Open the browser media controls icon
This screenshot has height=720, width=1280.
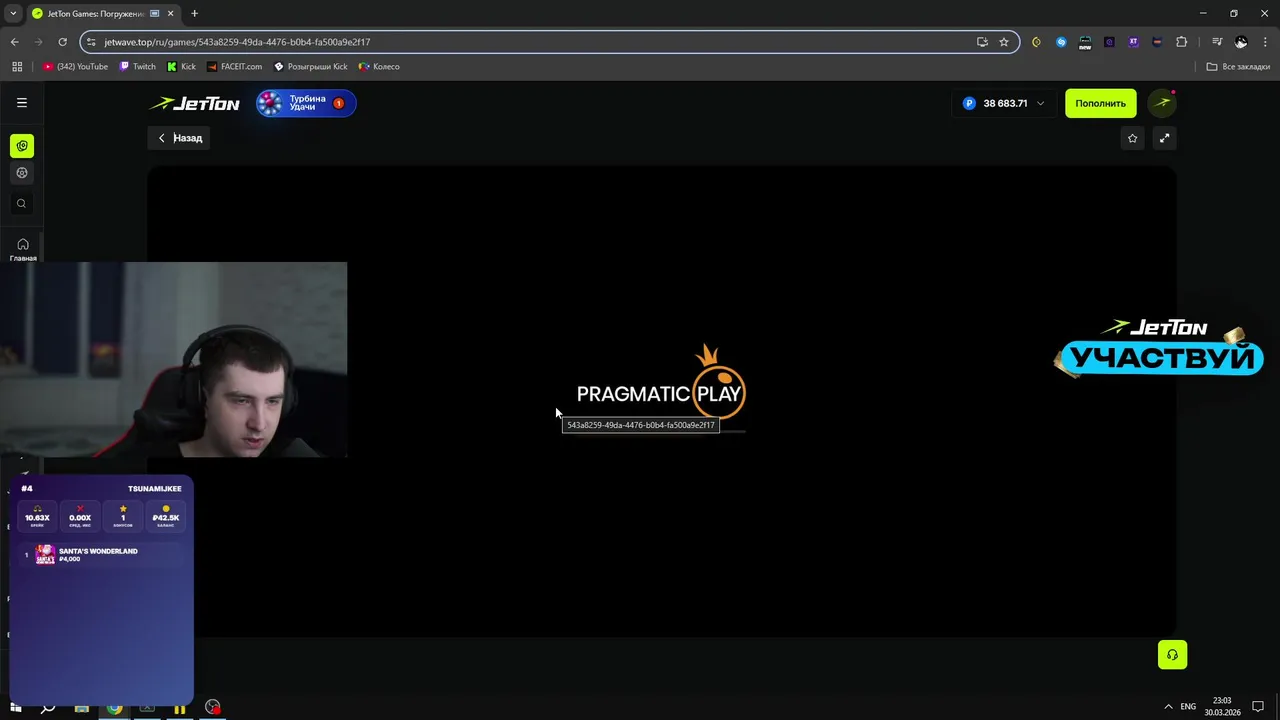(x=1217, y=42)
